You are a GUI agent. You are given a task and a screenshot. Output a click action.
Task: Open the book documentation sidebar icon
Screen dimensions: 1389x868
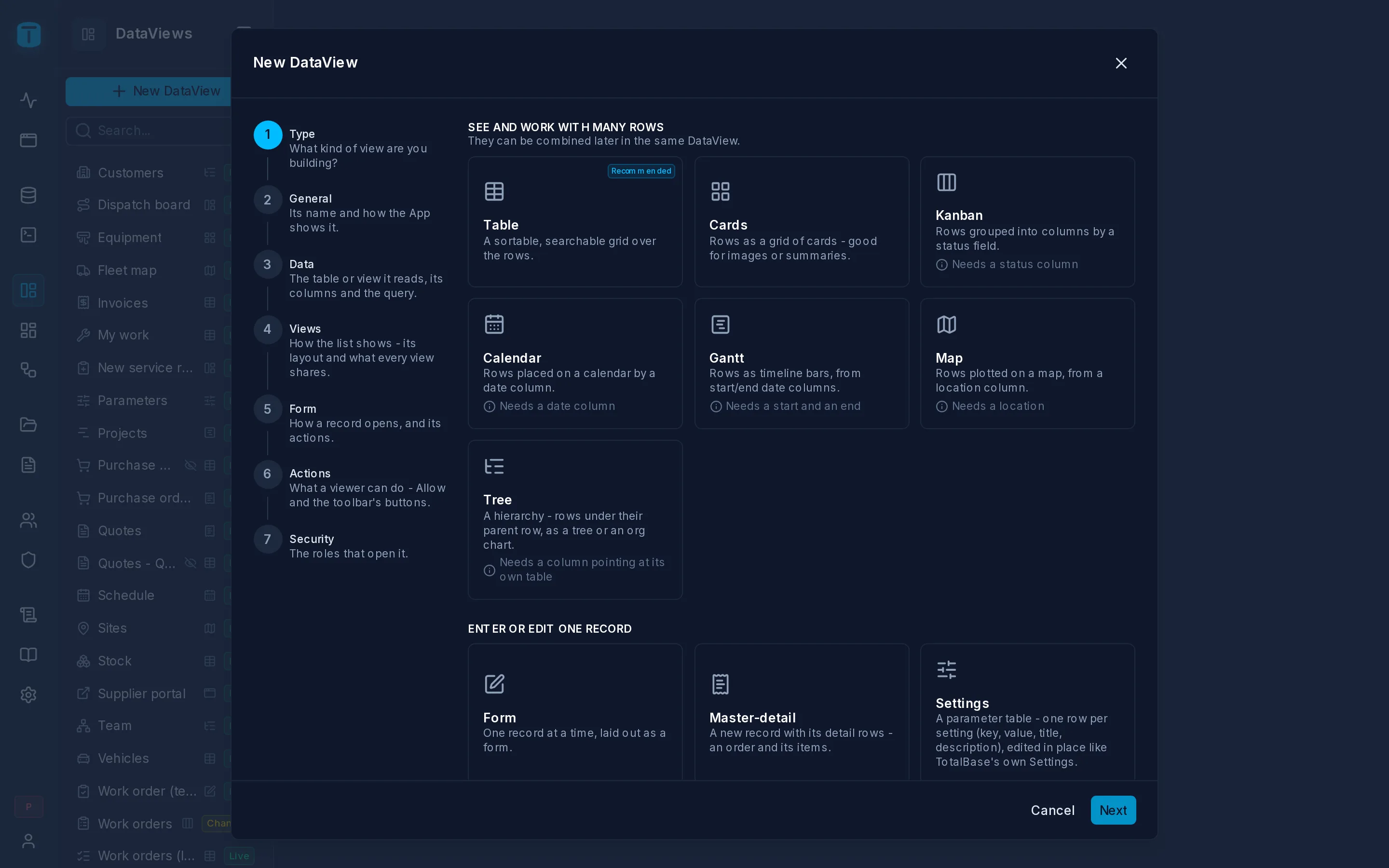point(29,655)
